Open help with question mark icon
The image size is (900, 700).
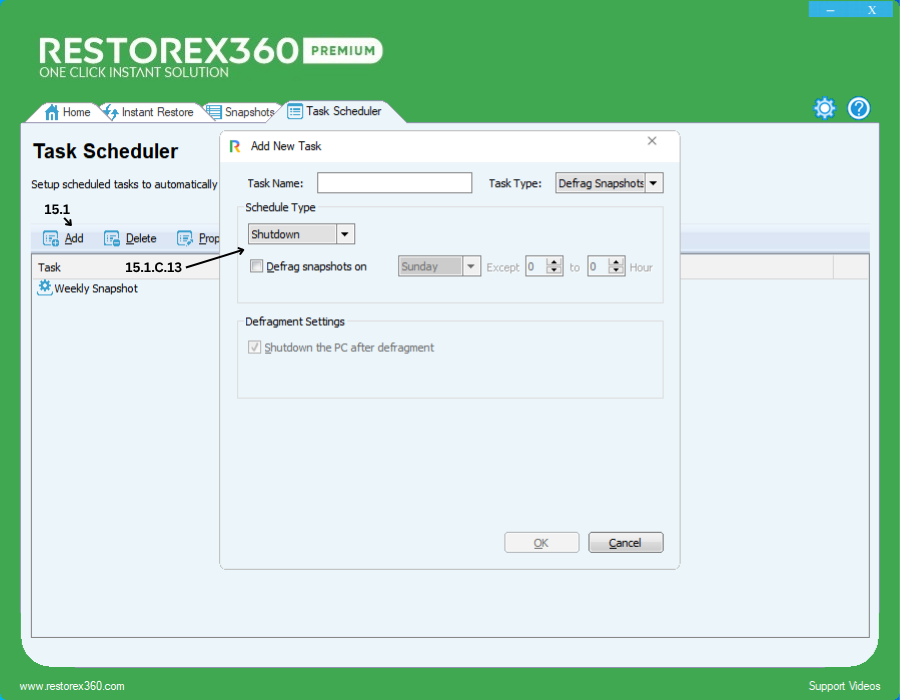coord(859,108)
